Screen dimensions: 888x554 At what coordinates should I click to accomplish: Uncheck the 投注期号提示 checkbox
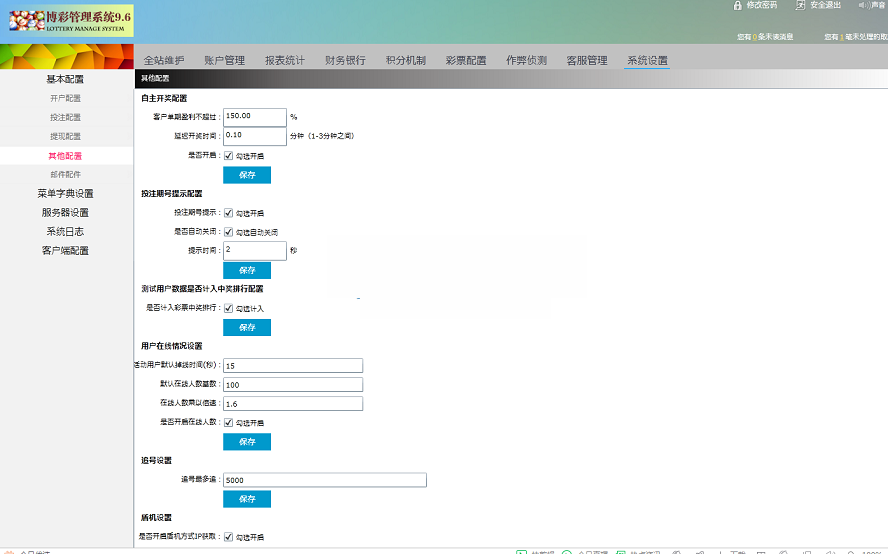tap(229, 213)
